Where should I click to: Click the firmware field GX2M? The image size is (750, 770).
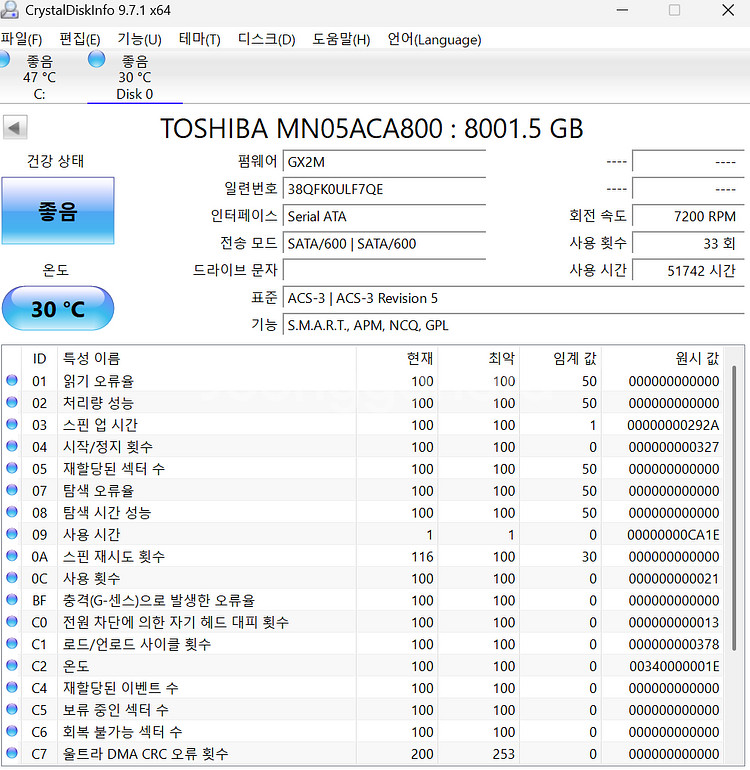(384, 162)
